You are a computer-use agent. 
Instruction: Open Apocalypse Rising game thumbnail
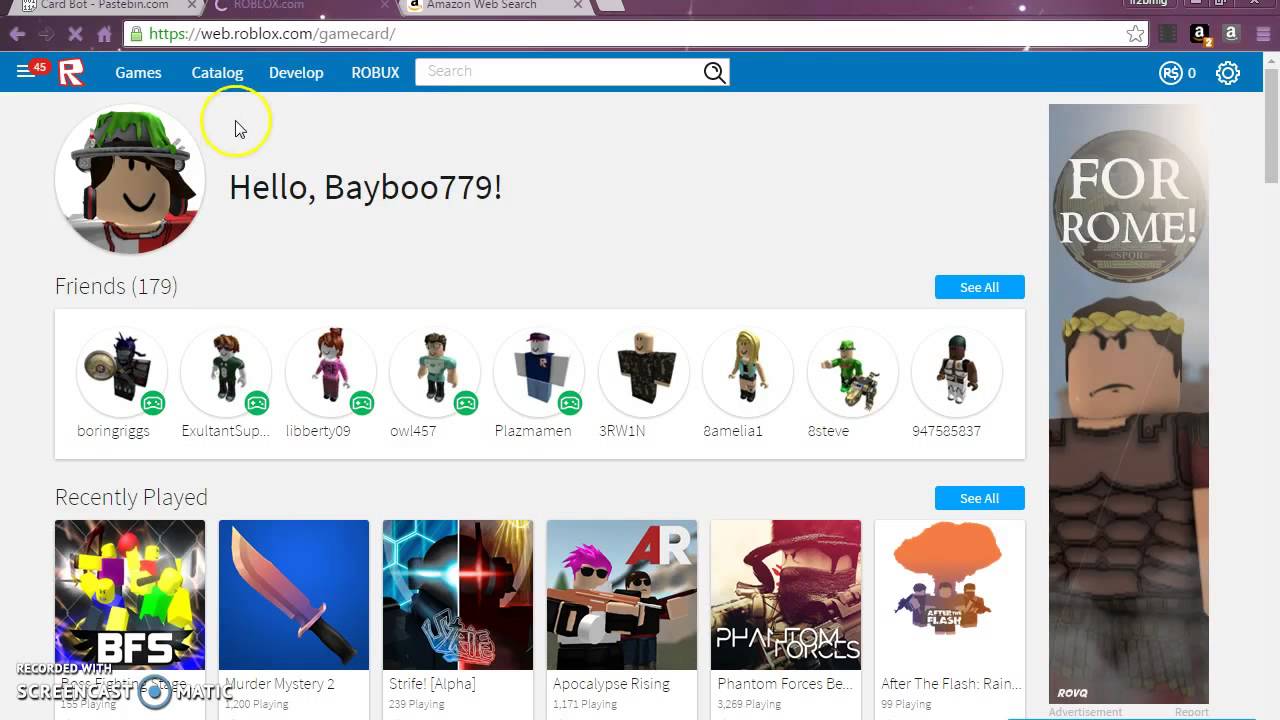[622, 595]
